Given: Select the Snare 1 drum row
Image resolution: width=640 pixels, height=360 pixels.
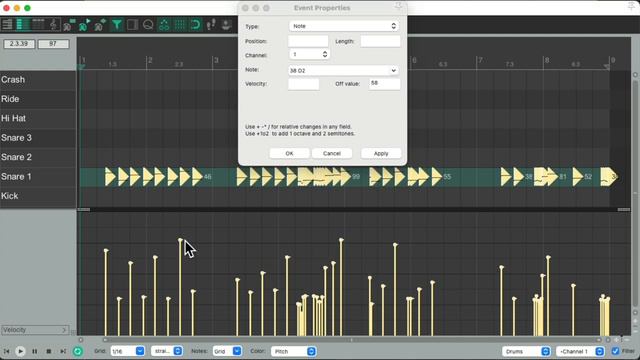Looking at the screenshot, I should (38, 177).
